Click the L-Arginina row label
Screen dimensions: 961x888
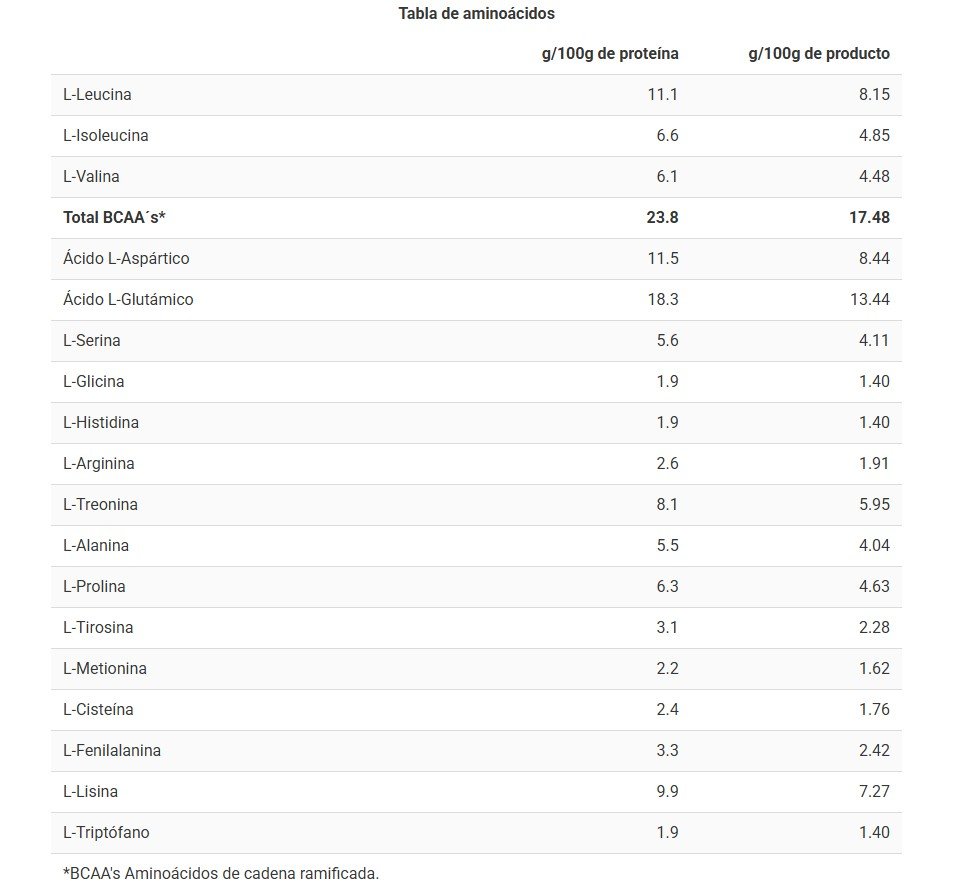98,464
